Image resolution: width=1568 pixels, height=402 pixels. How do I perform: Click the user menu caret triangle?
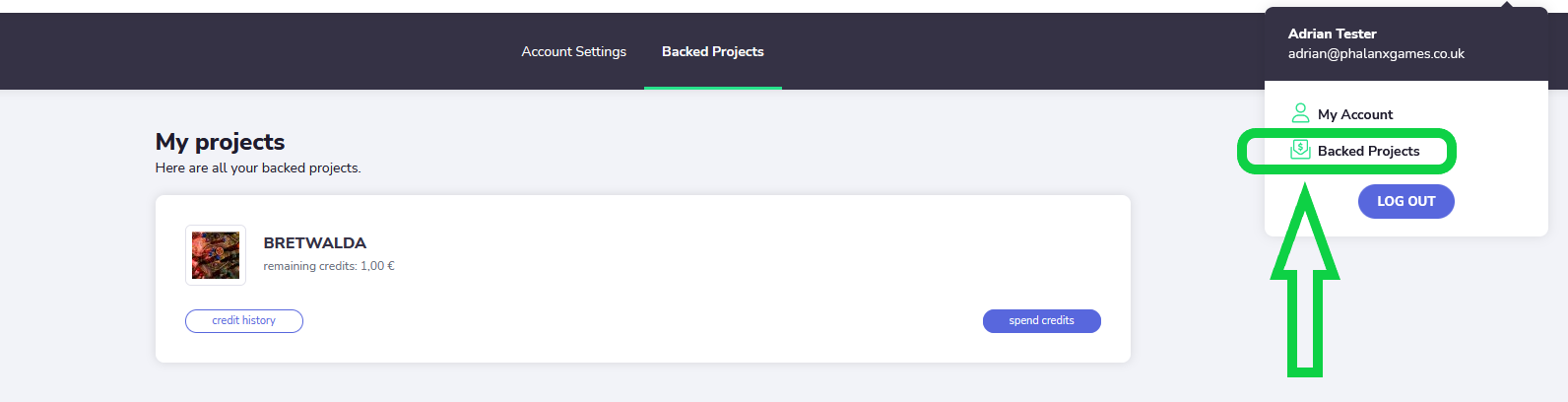pos(1506,5)
